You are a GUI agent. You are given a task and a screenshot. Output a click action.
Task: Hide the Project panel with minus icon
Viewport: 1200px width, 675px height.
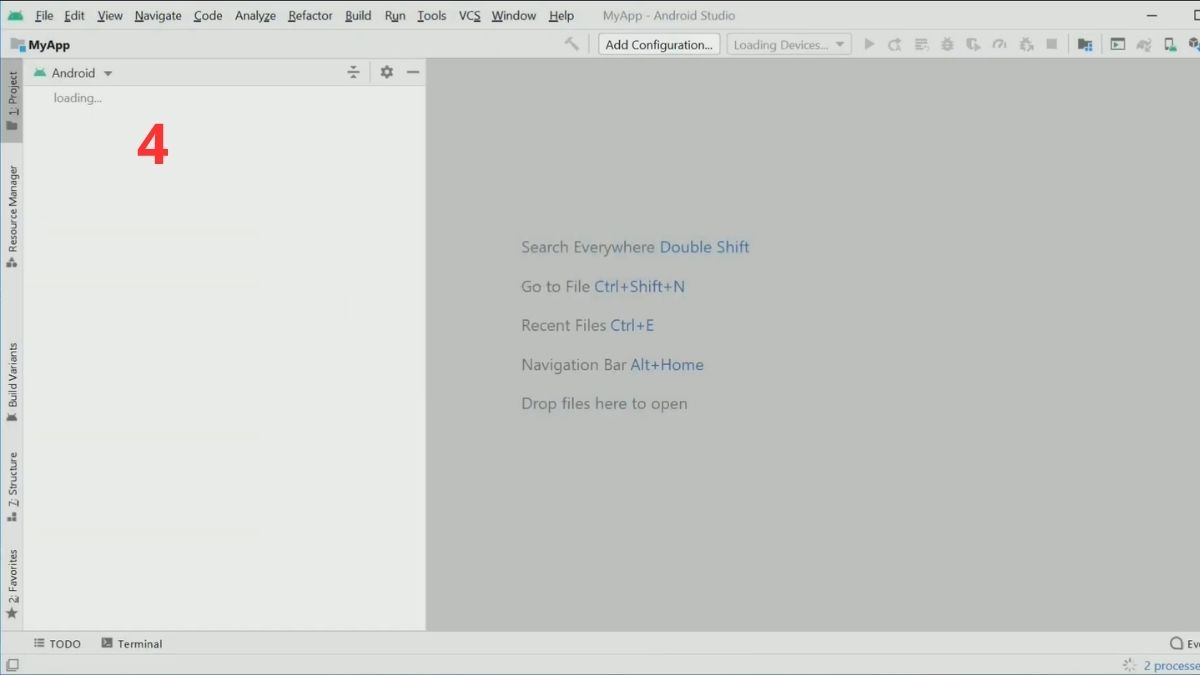[413, 72]
